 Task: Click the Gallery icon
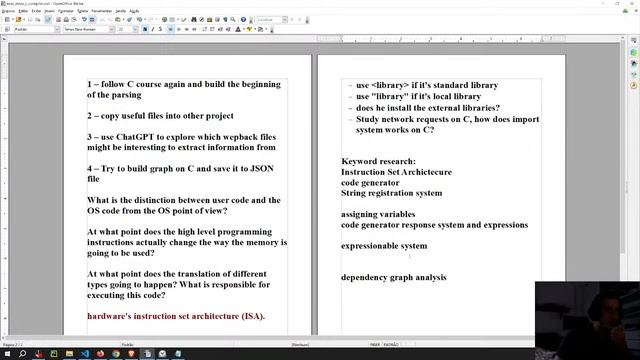coord(209,20)
